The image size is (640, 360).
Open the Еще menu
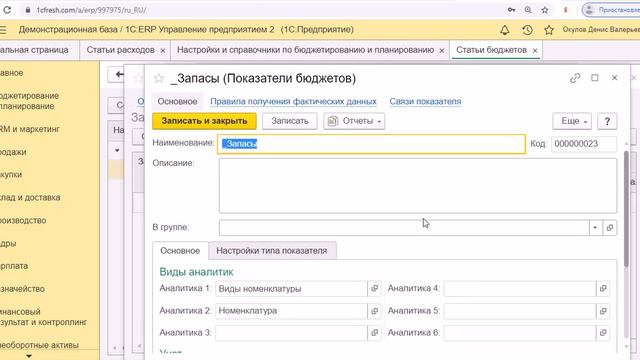click(572, 121)
